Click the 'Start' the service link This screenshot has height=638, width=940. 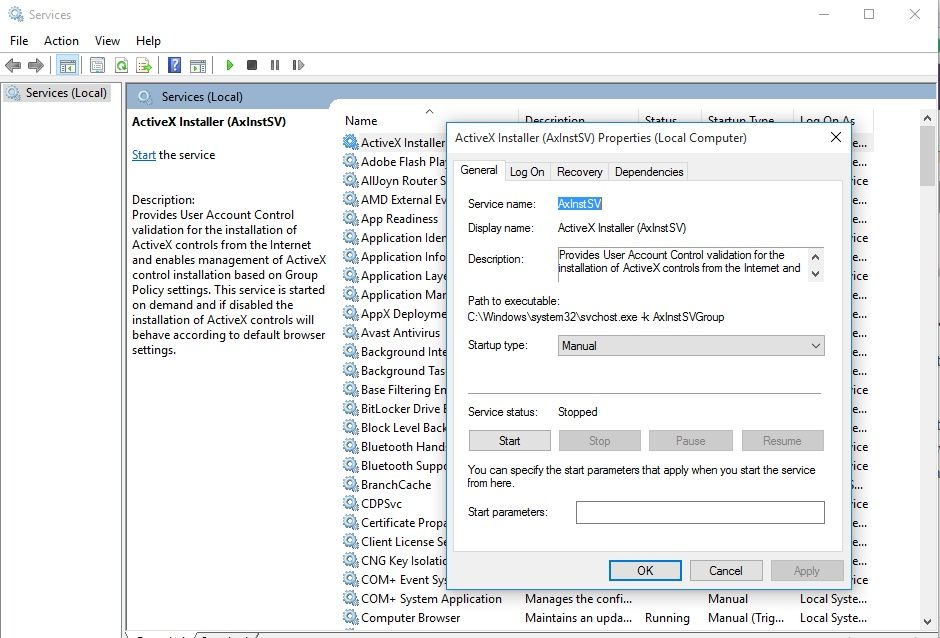[144, 155]
